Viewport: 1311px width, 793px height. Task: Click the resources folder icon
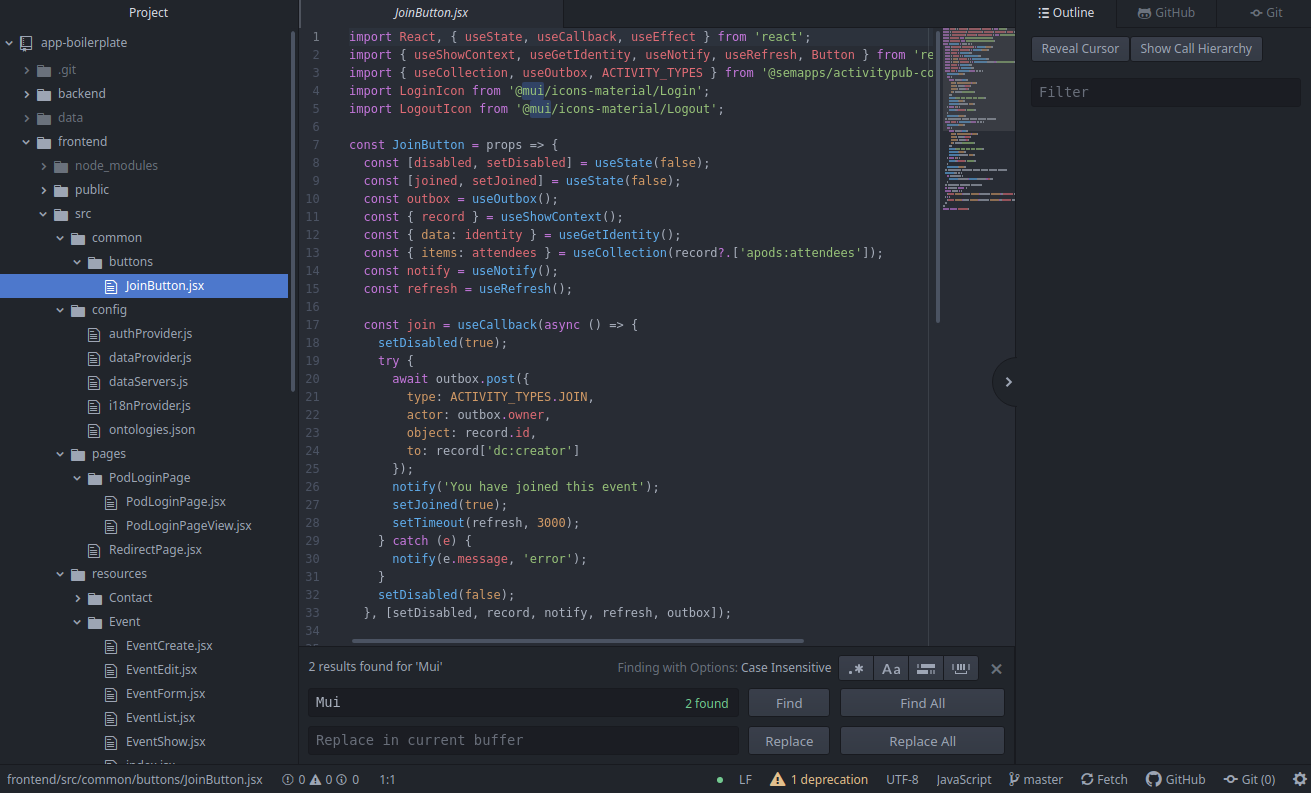click(78, 574)
